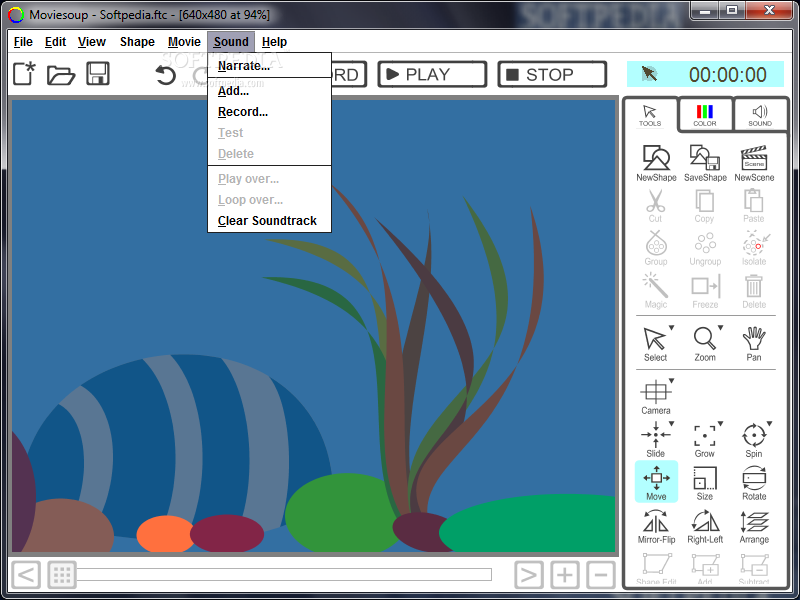800x600 pixels.
Task: Close the open Sound menu
Action: click(231, 42)
